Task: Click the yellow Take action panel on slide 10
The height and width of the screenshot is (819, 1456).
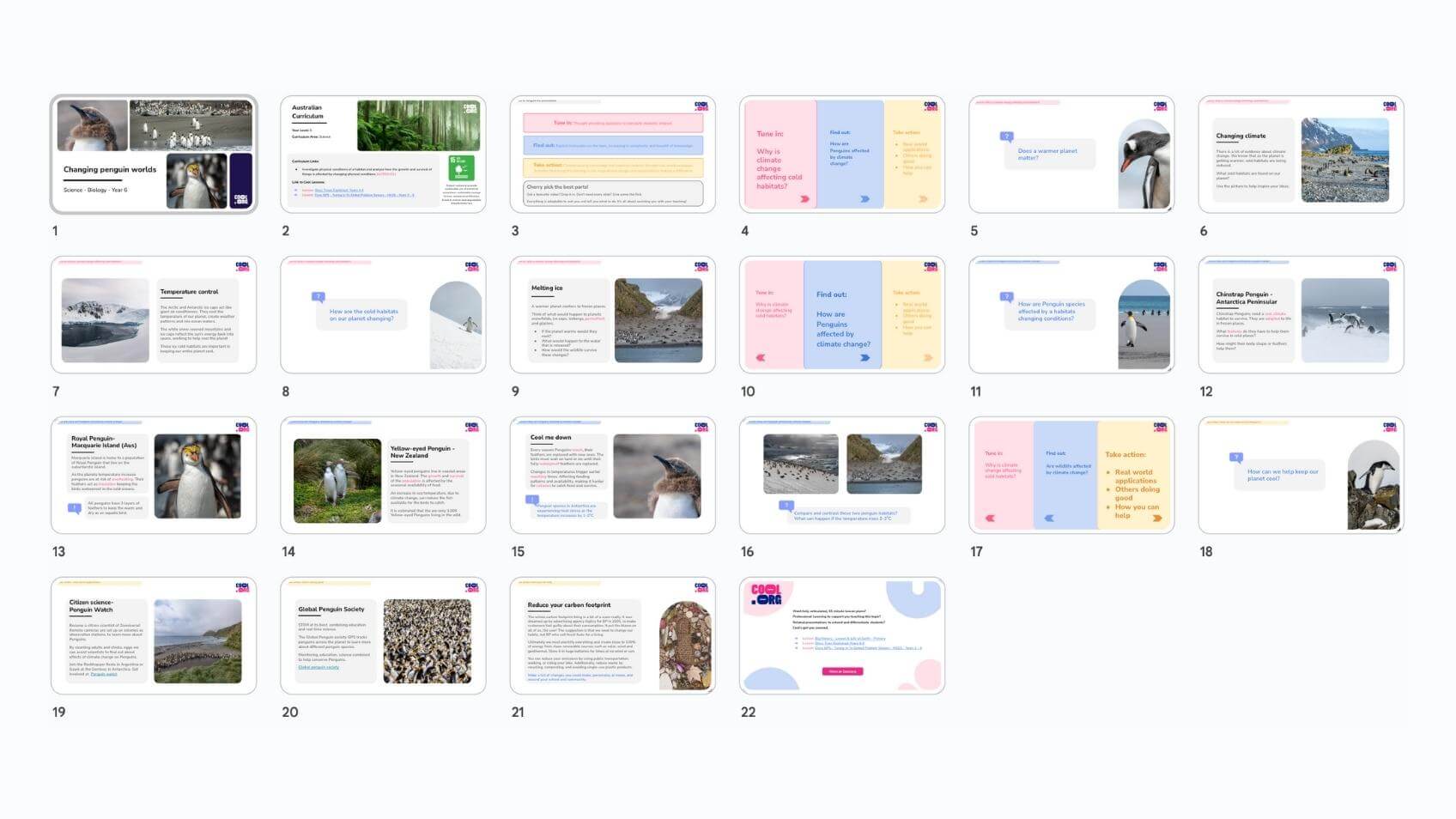Action: pyautogui.click(x=911, y=315)
